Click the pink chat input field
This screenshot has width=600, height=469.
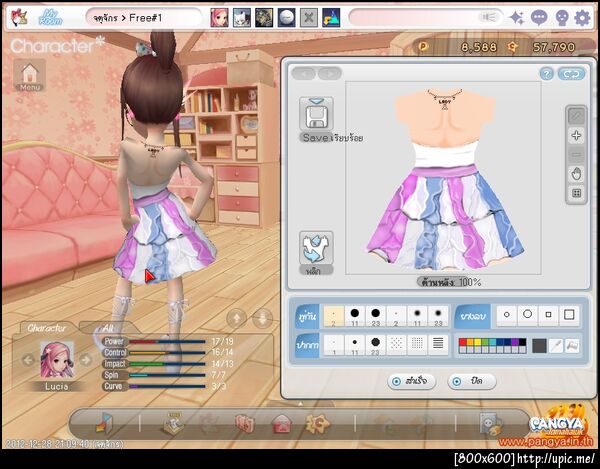426,18
